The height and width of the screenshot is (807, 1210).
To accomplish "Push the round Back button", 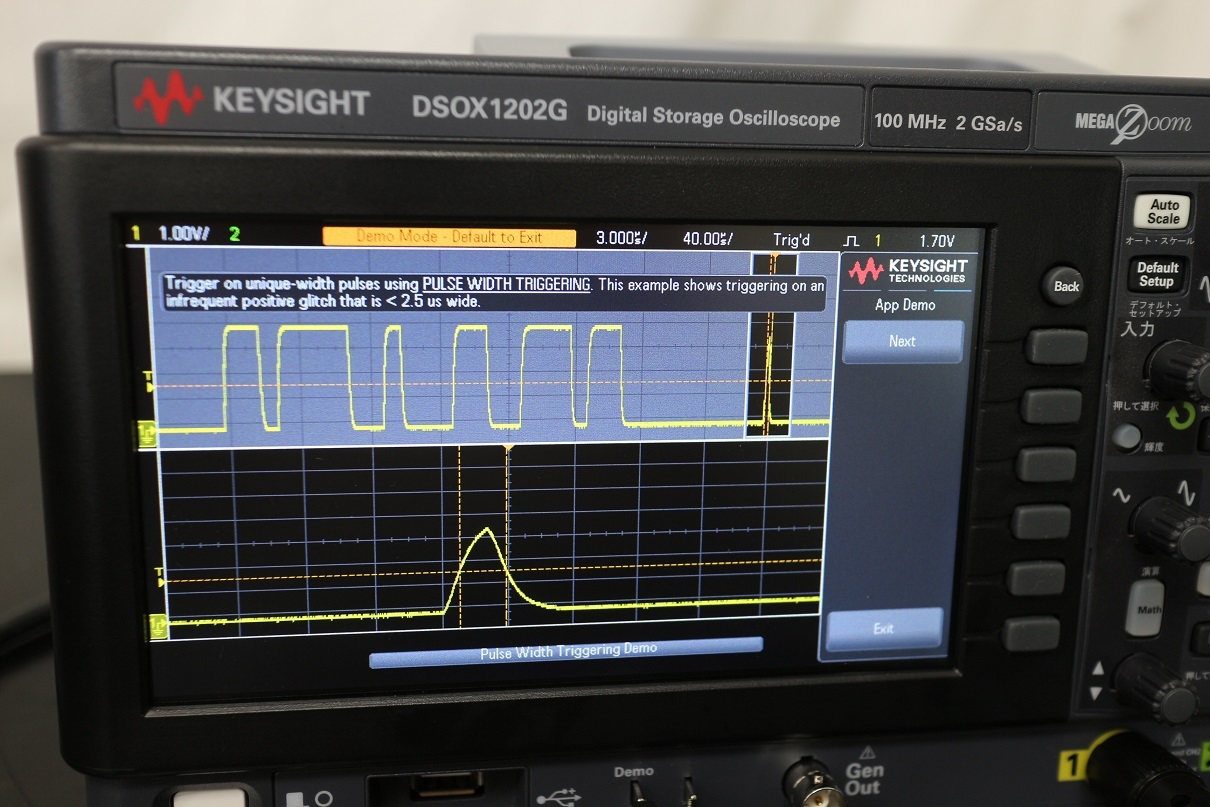I will tap(1066, 286).
